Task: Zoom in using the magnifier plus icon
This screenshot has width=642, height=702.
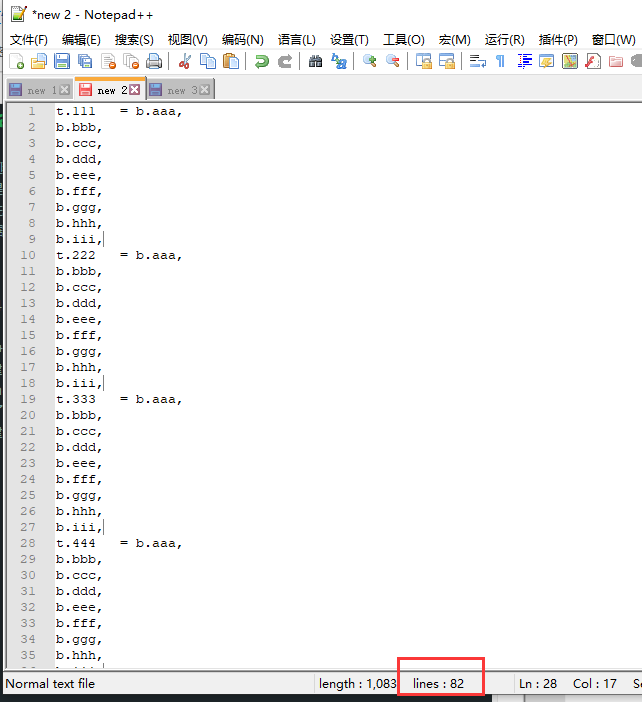Action: 369,61
